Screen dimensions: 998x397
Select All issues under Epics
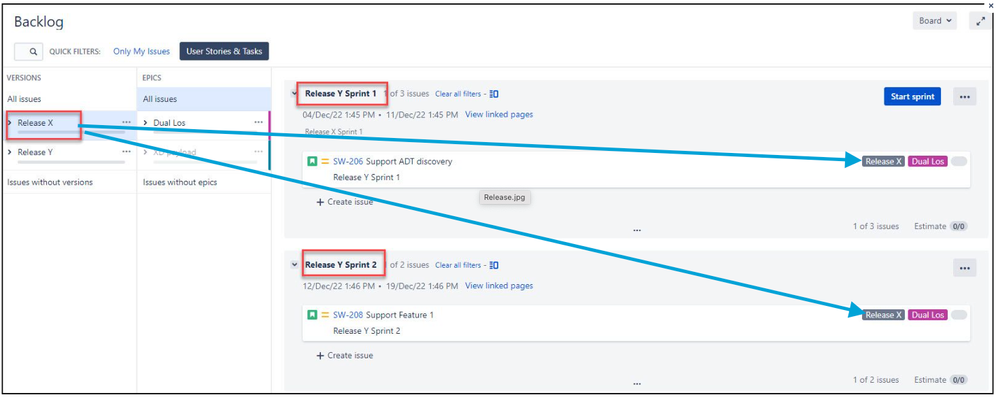160,99
